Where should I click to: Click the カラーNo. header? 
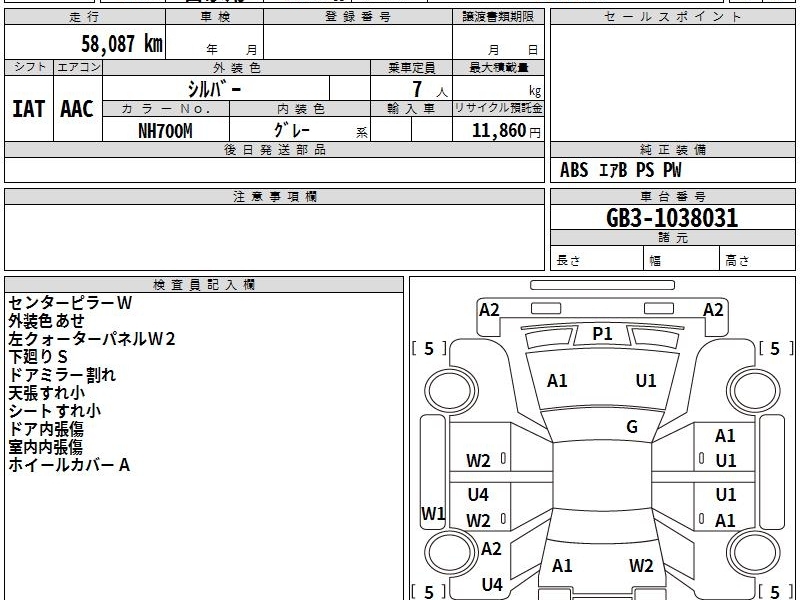[x=166, y=109]
